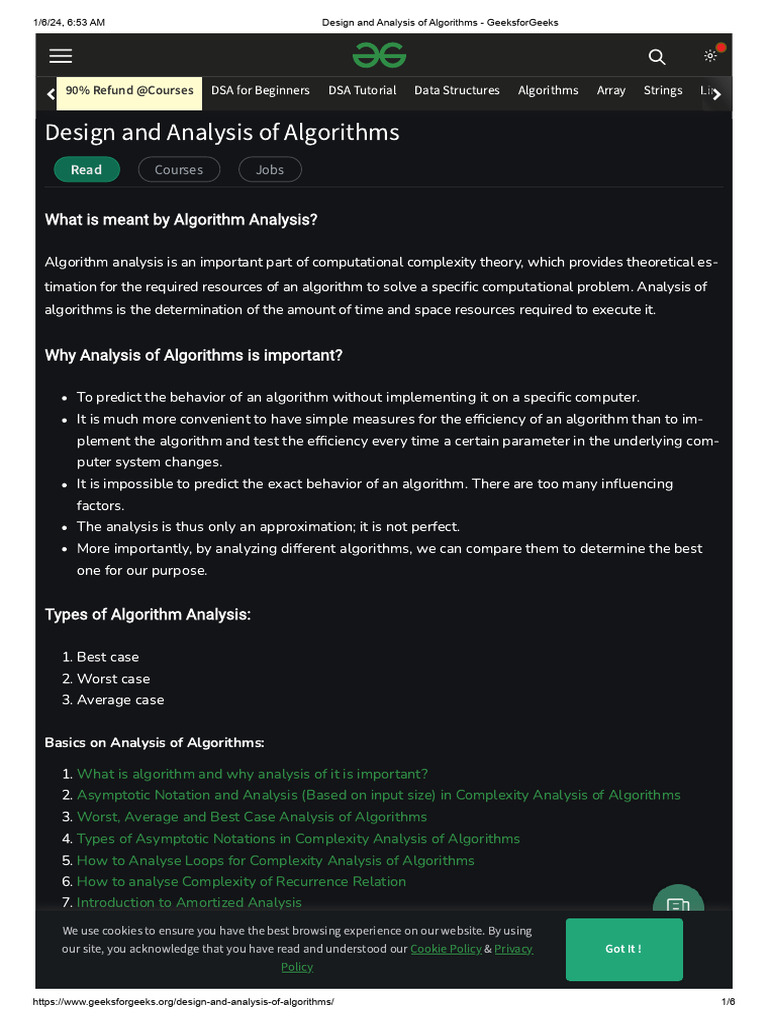
Task: Go to the Algorithms nav item
Action: pyautogui.click(x=548, y=90)
